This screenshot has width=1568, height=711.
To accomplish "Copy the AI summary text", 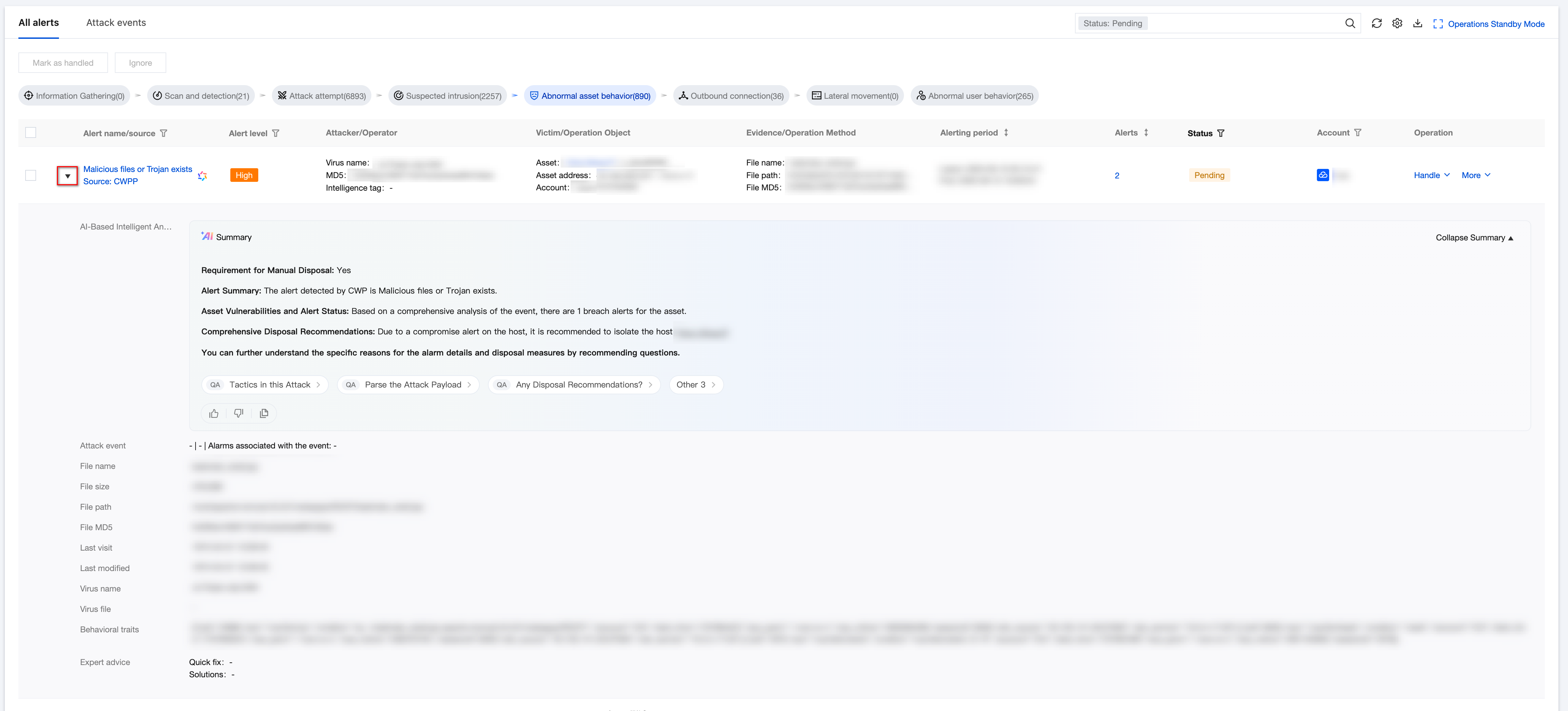I will click(x=264, y=414).
